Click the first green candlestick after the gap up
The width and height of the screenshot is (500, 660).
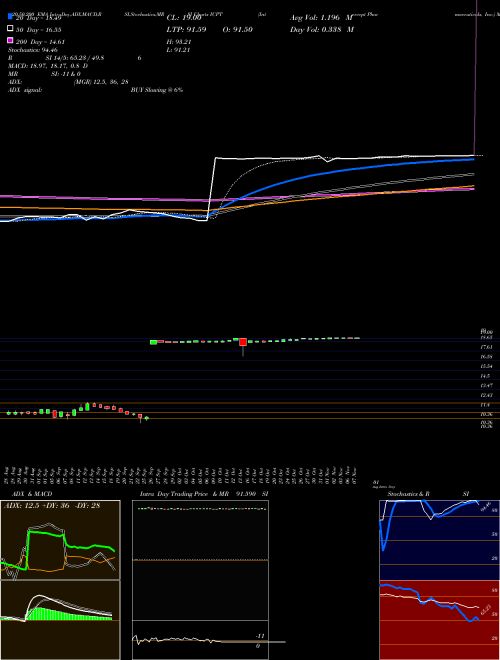(154, 342)
